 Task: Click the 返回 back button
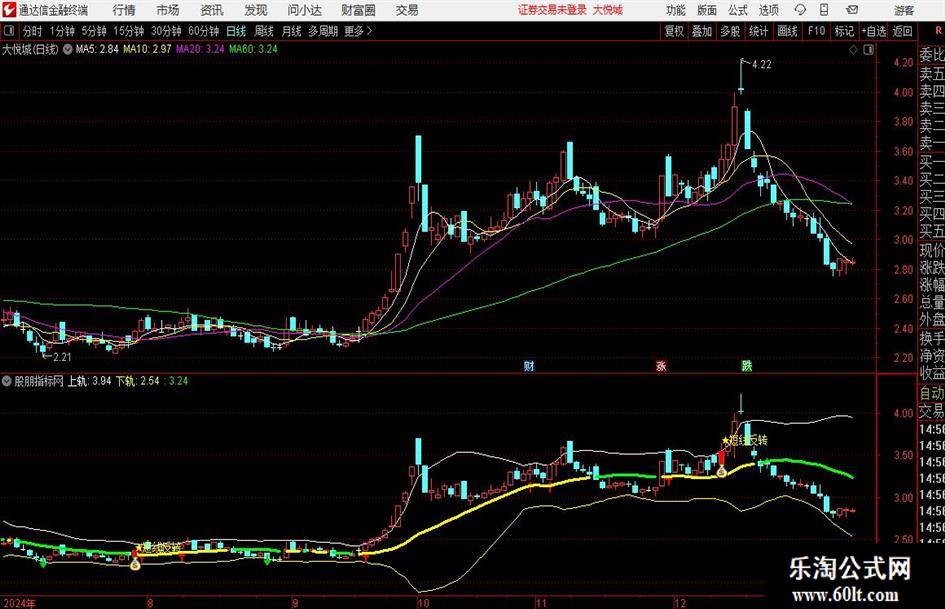point(902,31)
